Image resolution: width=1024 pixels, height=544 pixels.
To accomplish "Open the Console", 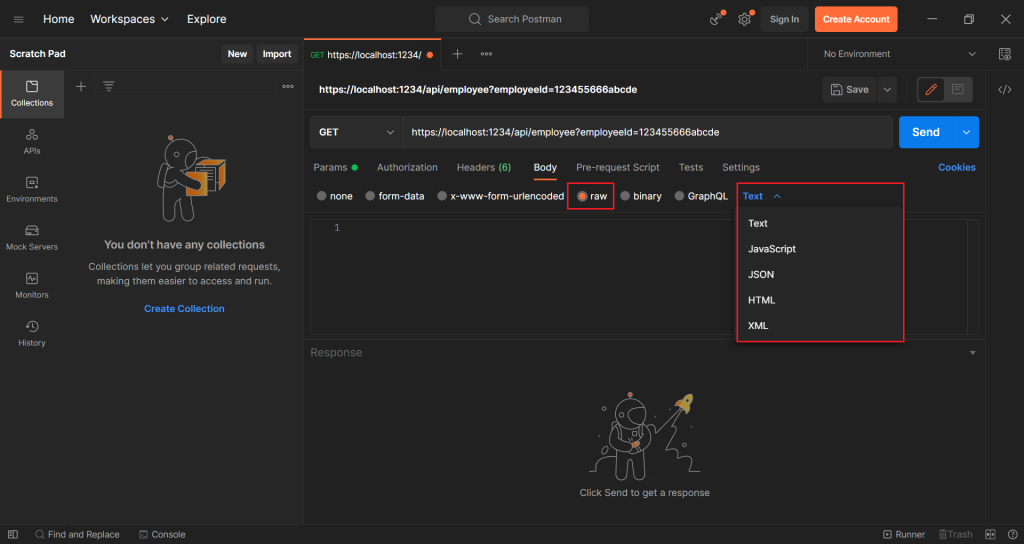I will (x=162, y=534).
